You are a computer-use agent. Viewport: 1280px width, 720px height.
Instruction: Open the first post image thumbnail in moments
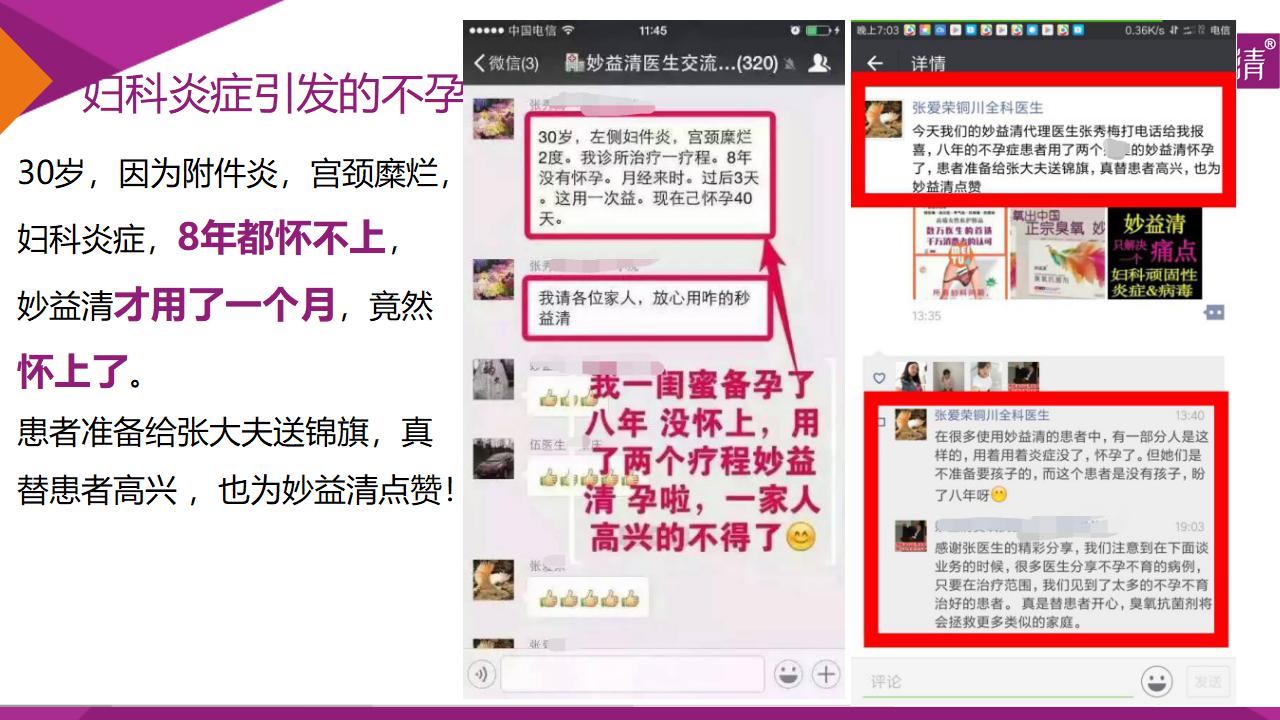click(x=960, y=254)
